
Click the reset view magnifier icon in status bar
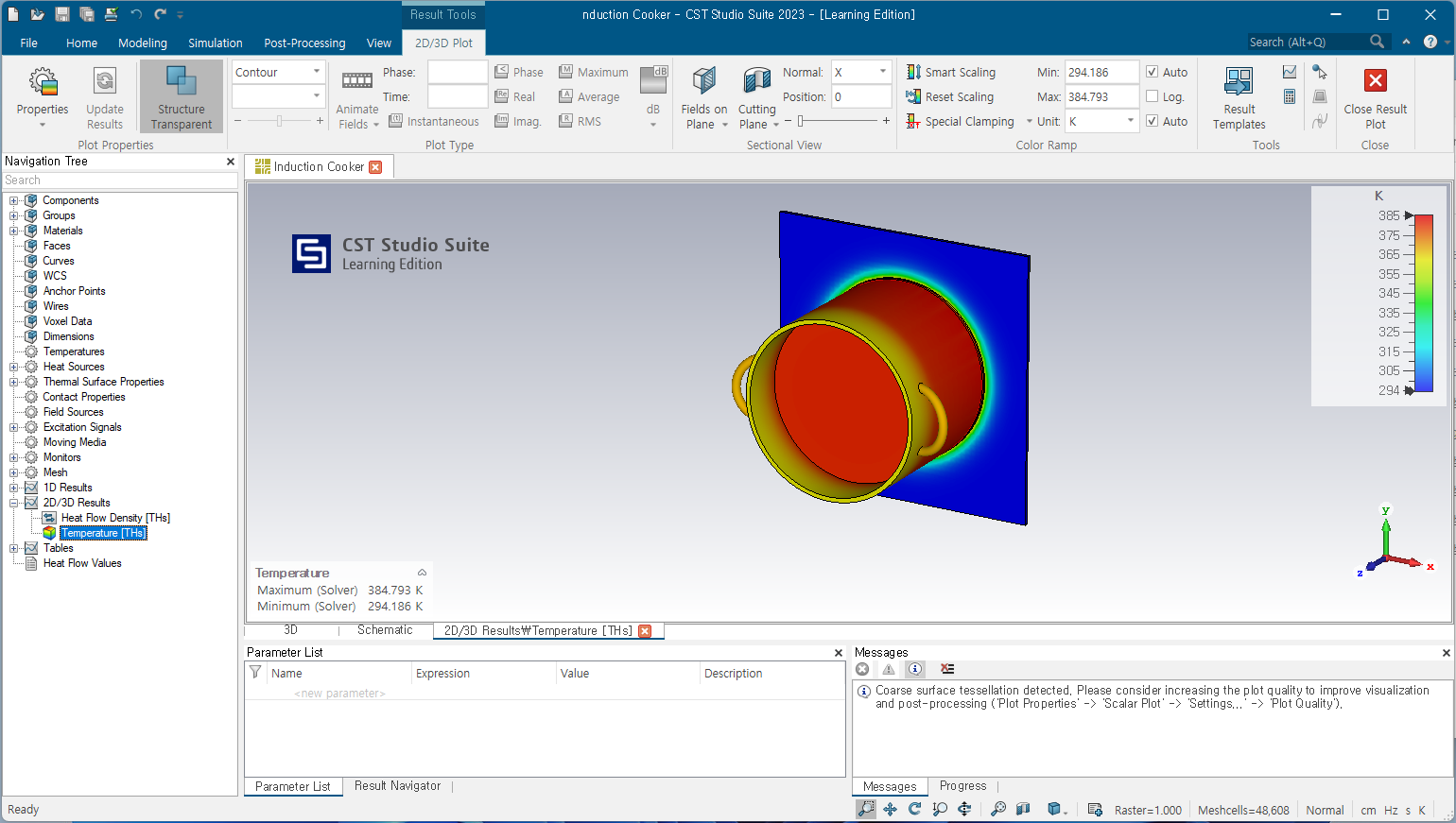(998, 809)
